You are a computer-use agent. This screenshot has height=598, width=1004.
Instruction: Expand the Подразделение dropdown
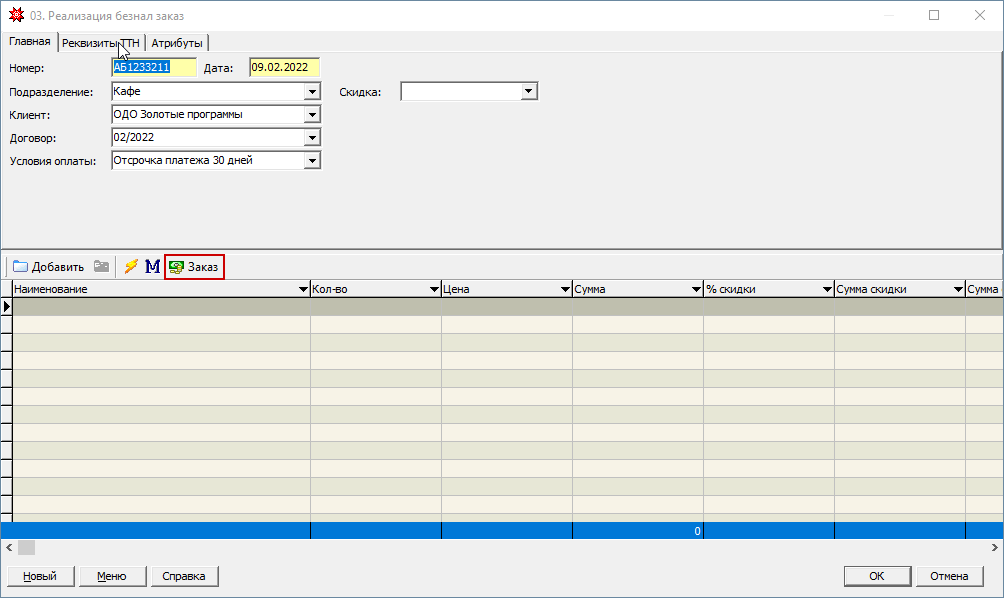click(312, 92)
